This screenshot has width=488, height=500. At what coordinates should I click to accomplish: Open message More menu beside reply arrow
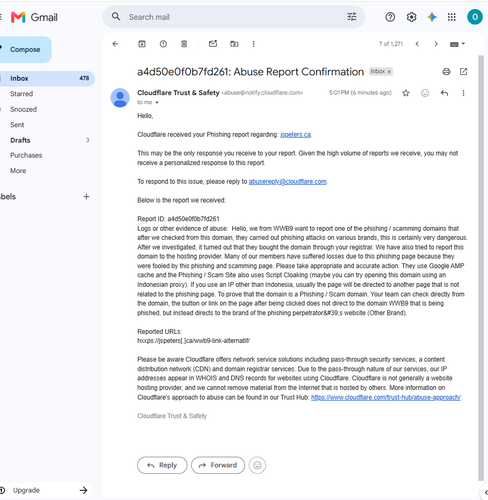point(463,93)
